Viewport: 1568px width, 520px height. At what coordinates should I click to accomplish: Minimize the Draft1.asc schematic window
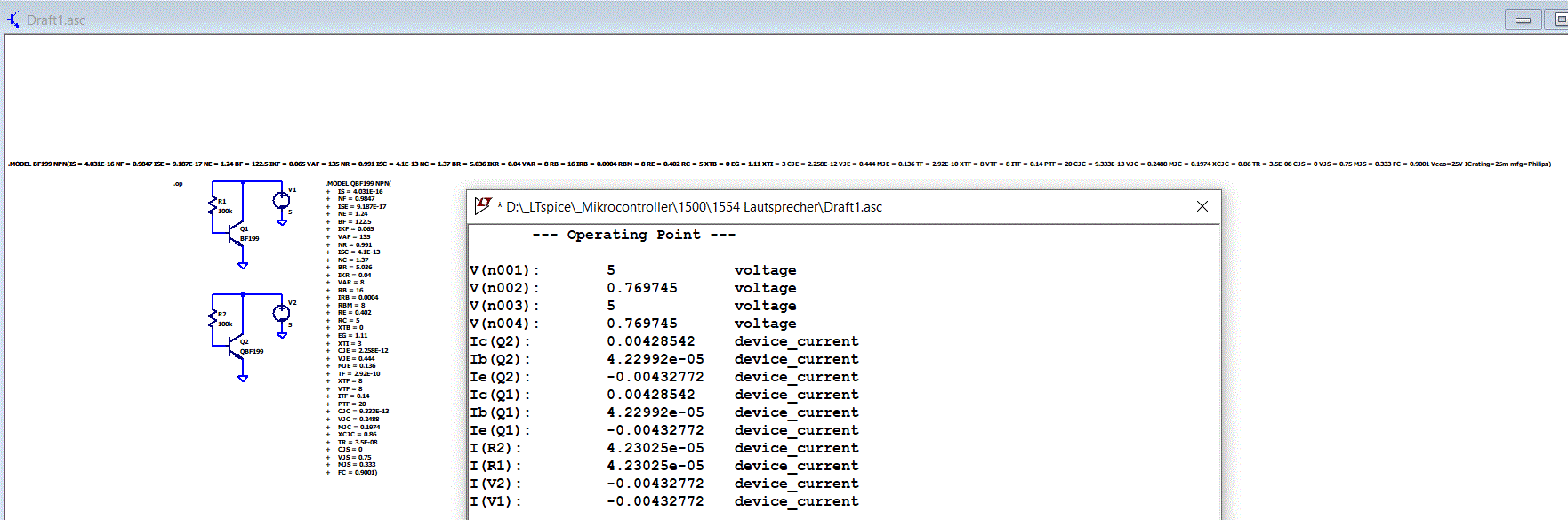tap(1523, 20)
